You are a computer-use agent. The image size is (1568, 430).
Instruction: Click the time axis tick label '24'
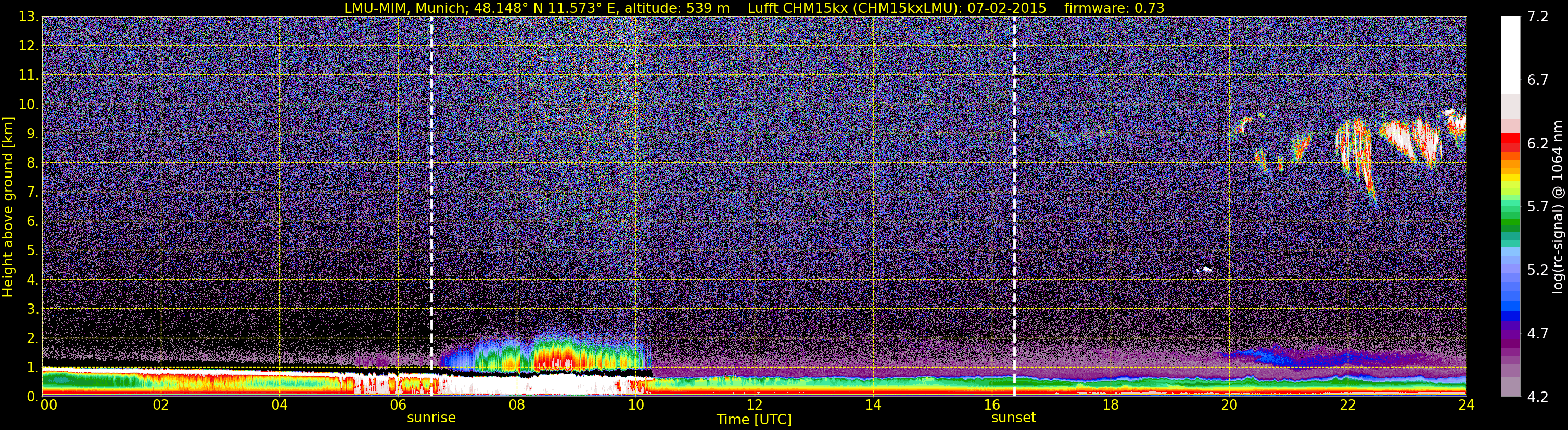click(x=1467, y=405)
